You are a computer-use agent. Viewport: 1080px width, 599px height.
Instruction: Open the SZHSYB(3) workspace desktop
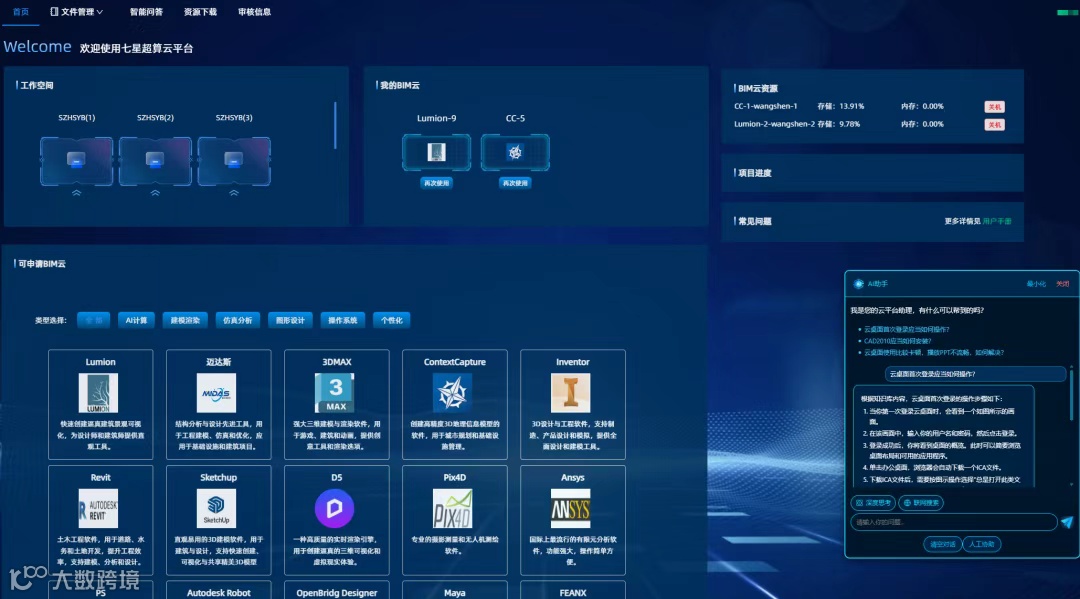click(234, 161)
